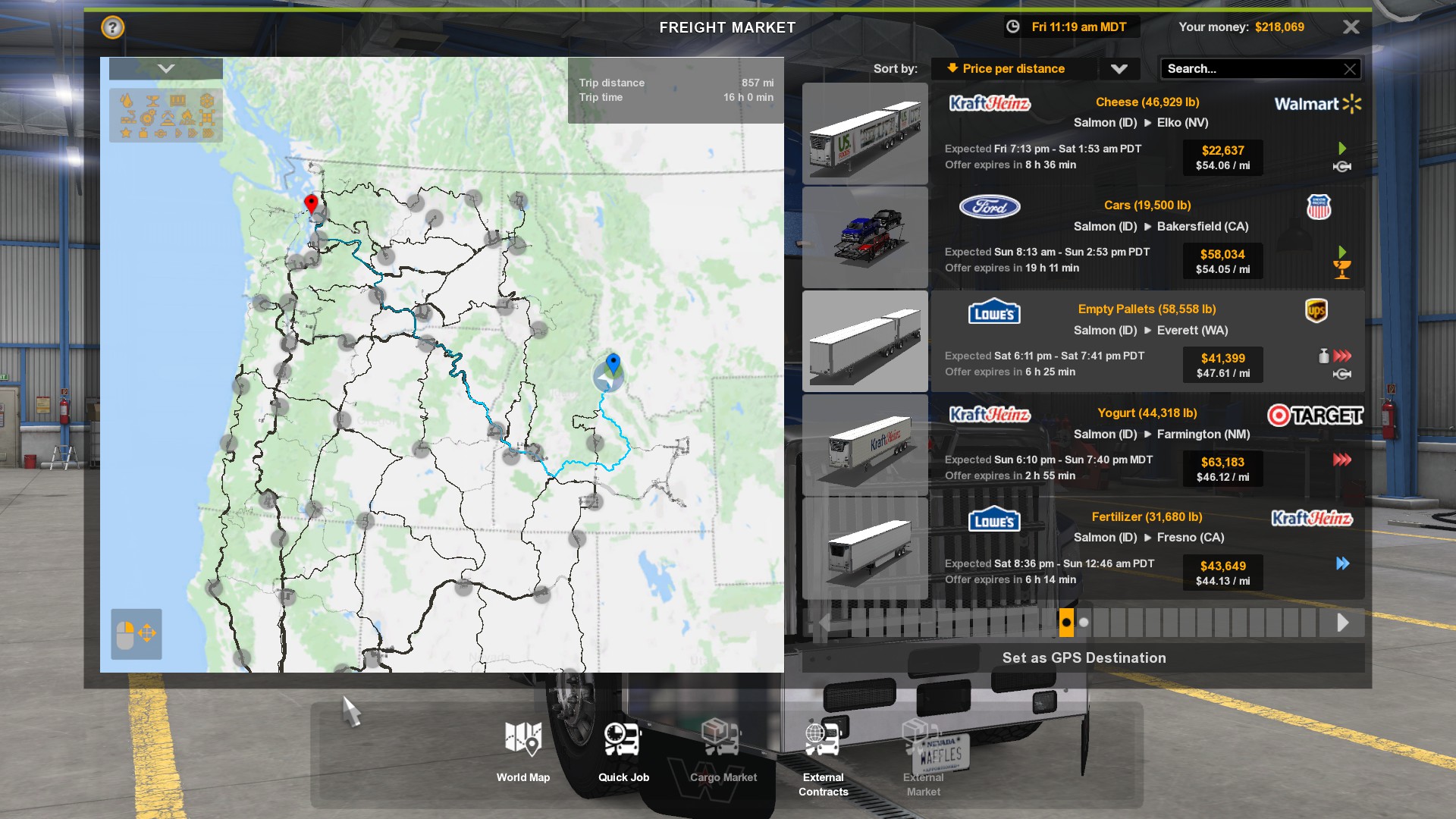The image size is (1456, 819).
Task: Click the single-arrow urgency filter icon
Action: (179, 133)
